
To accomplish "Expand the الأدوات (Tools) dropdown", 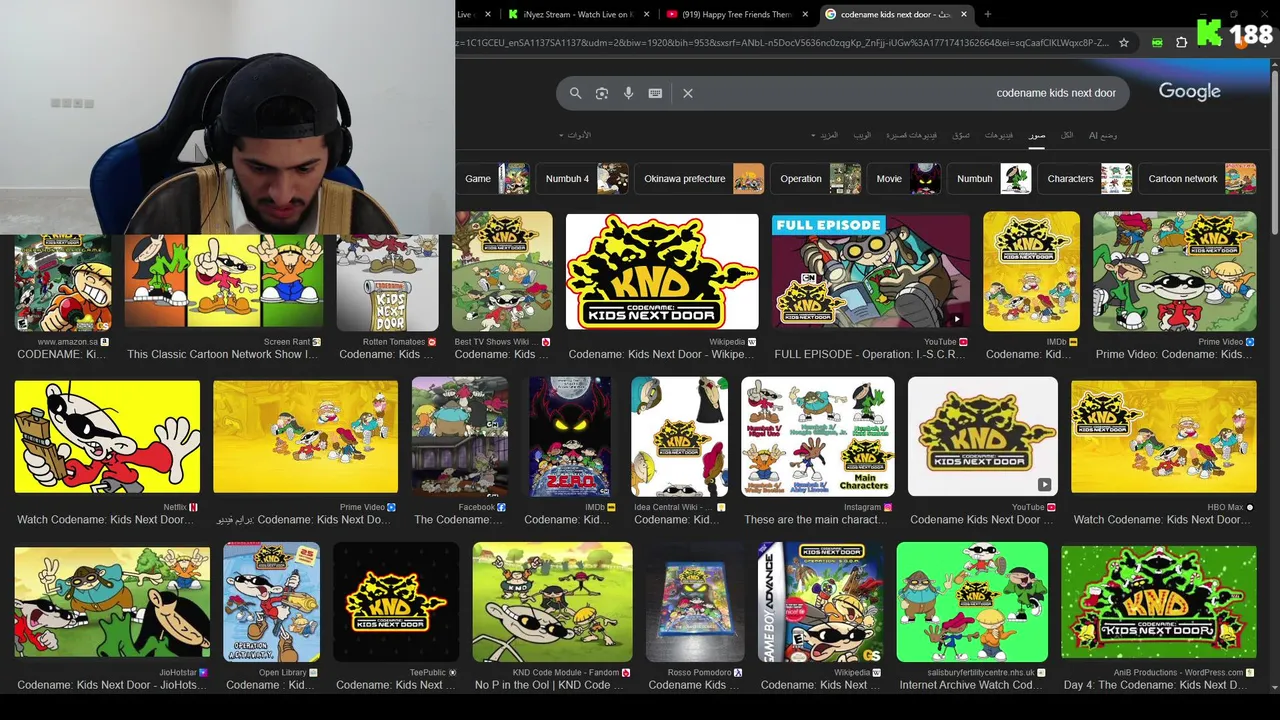I will 576,135.
